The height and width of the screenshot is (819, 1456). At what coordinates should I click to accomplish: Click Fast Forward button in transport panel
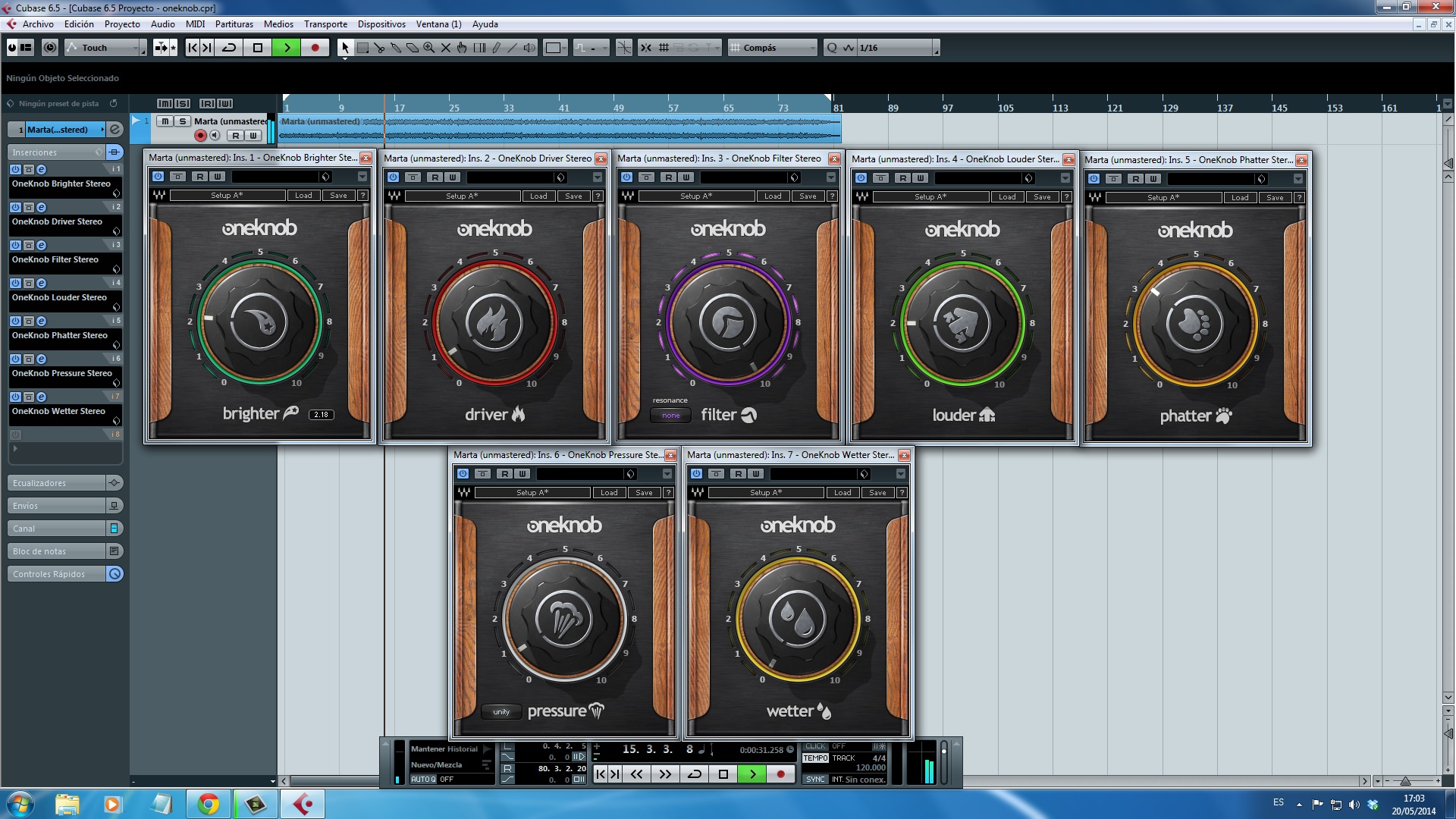tap(666, 774)
